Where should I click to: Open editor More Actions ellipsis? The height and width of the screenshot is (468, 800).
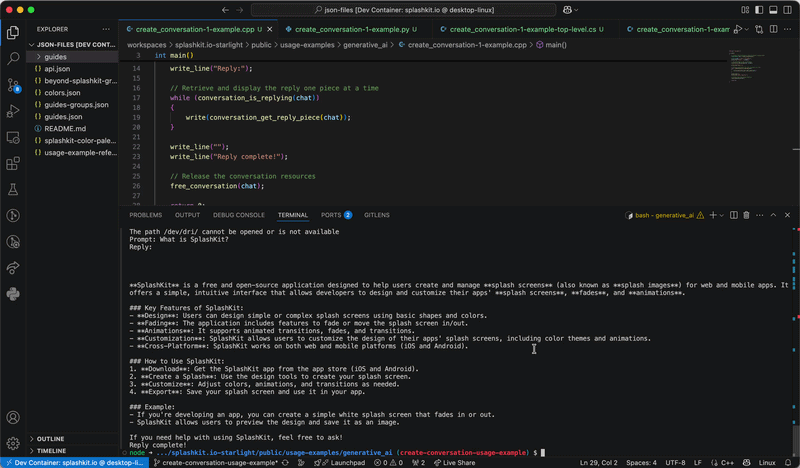click(x=788, y=30)
